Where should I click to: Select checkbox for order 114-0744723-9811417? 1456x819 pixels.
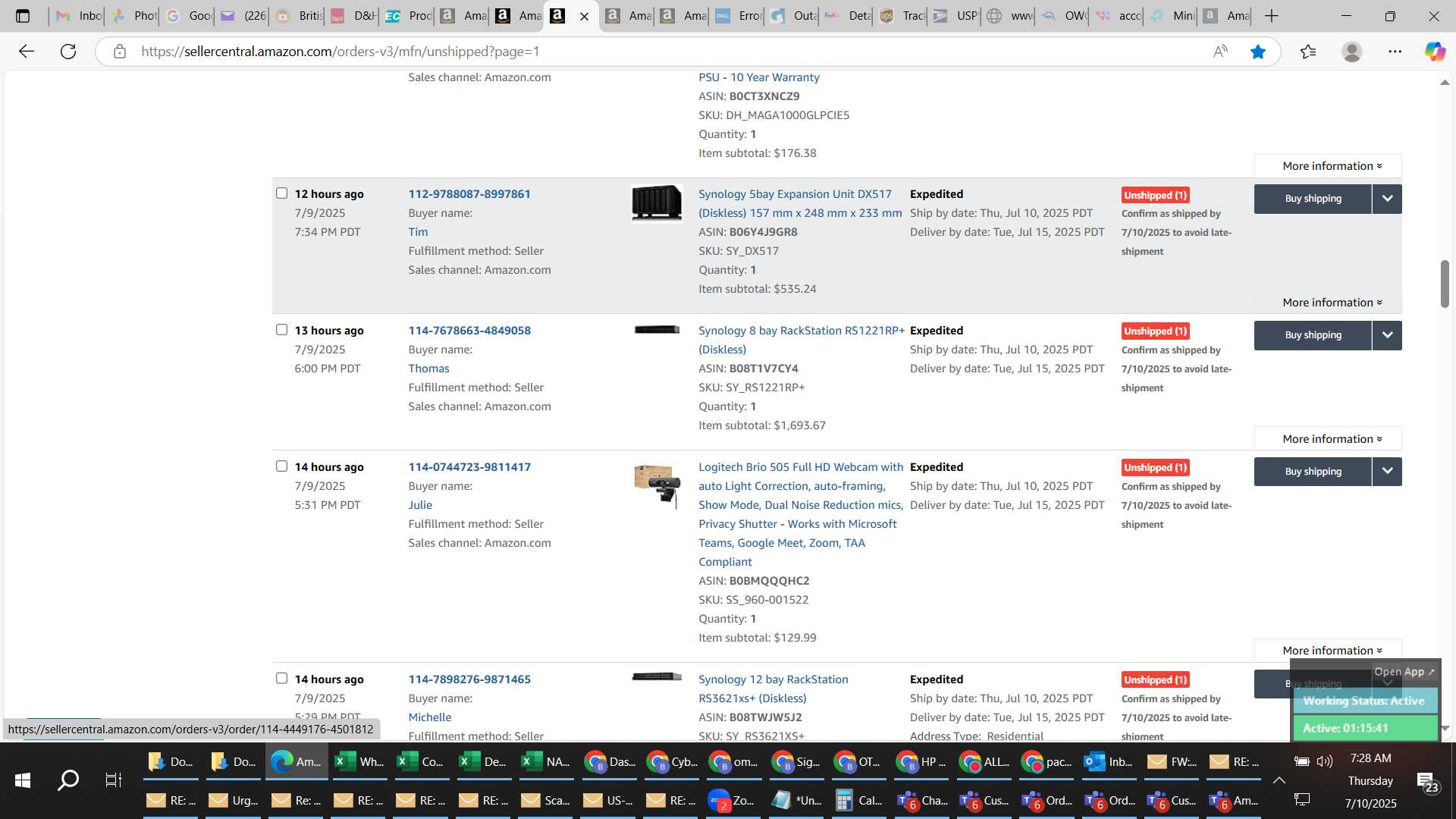click(282, 466)
